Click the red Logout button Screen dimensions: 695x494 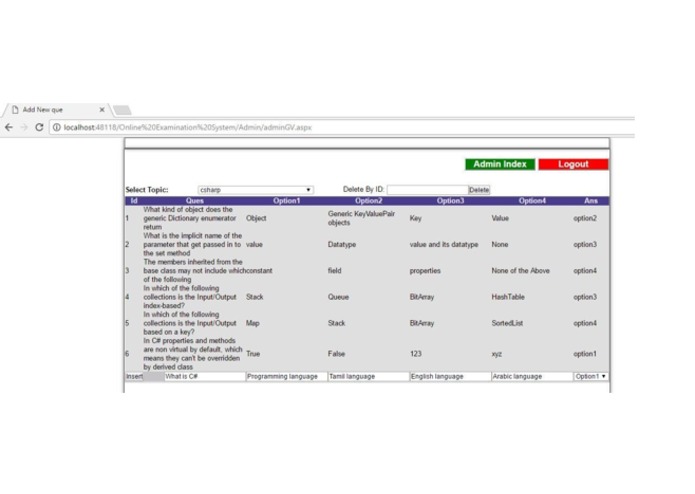point(573,164)
